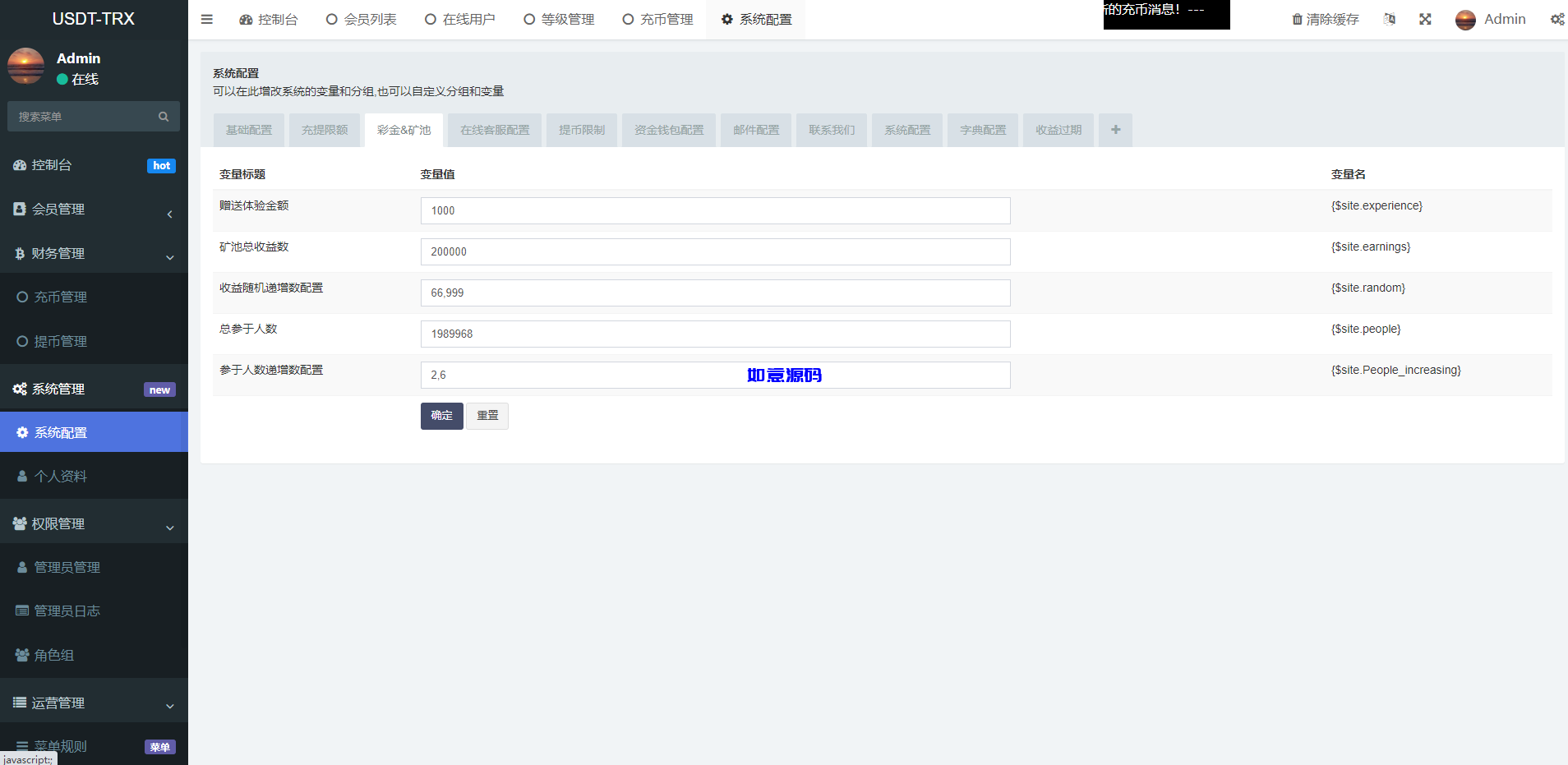Click the 收益随机递增数配置 value field
Viewport: 1568px width, 765px height.
[715, 293]
